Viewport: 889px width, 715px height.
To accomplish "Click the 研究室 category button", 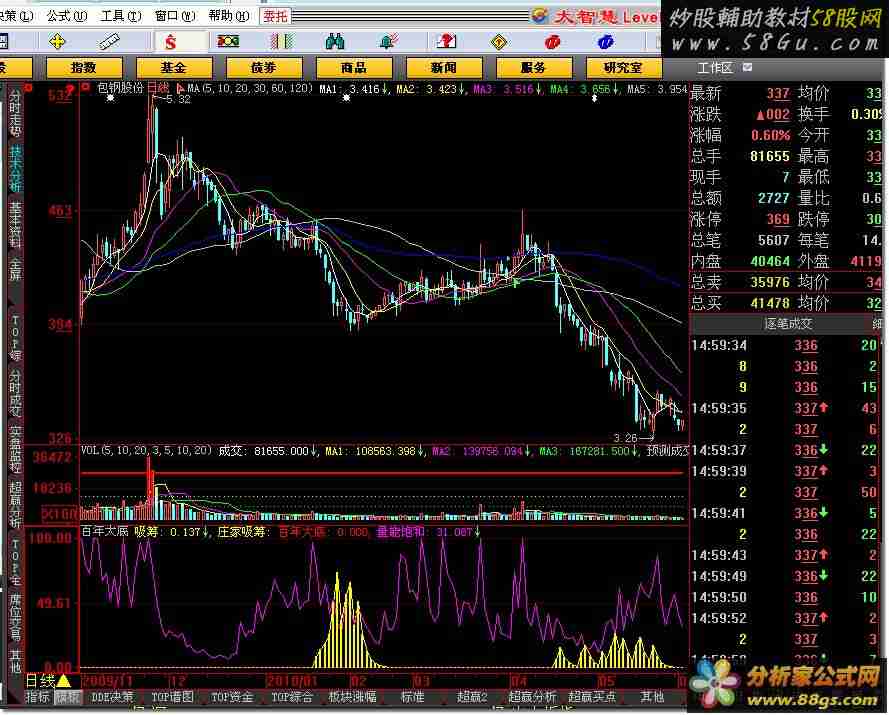I will [623, 68].
